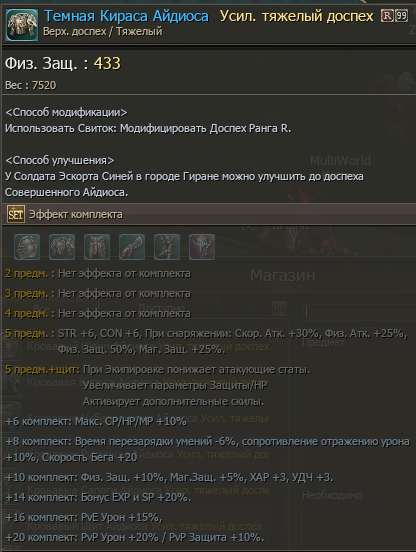Toggle the grid view icon in shop
The image size is (416, 552).
[279, 308]
